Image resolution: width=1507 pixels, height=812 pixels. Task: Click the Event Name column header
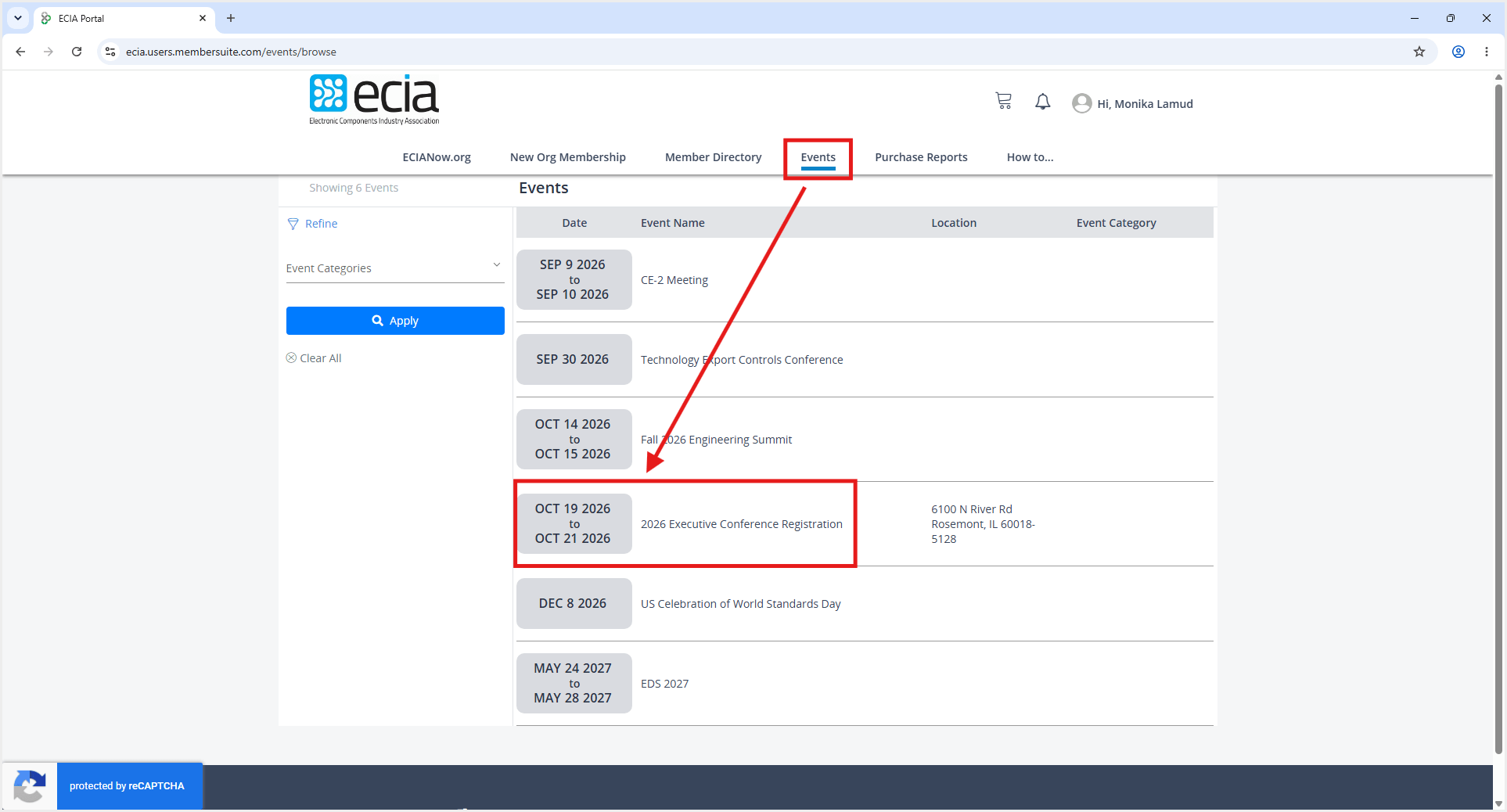pyautogui.click(x=673, y=223)
